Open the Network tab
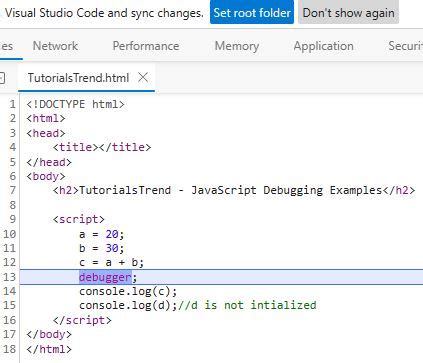 pos(55,46)
